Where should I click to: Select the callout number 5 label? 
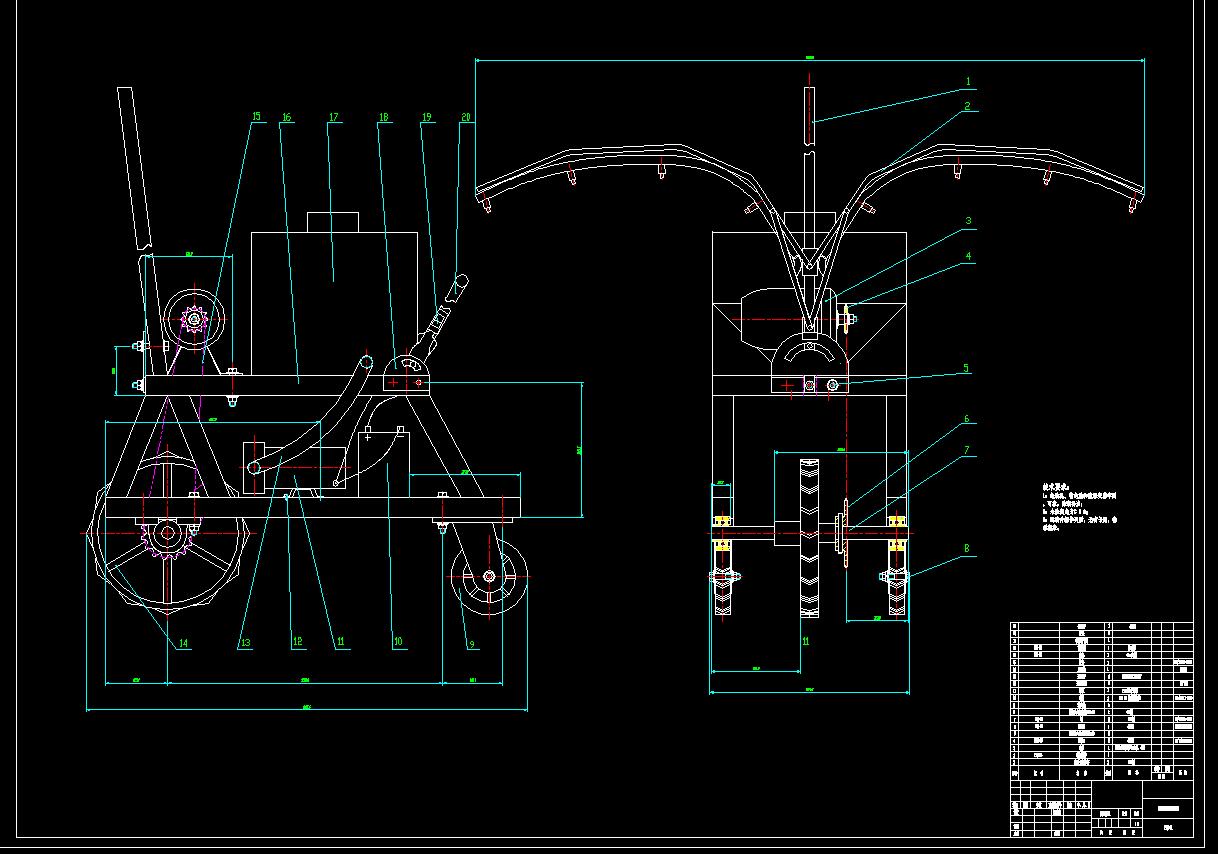tap(966, 368)
